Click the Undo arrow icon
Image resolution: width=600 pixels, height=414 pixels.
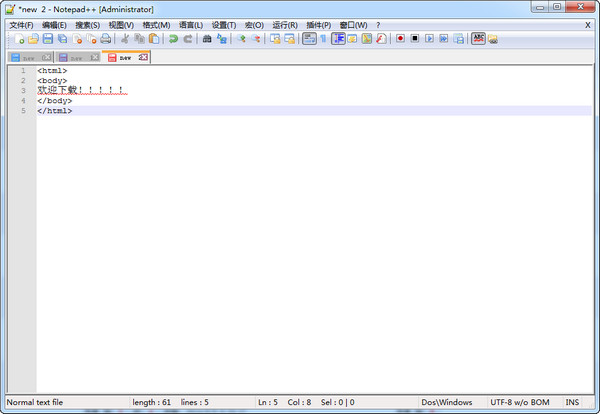173,39
